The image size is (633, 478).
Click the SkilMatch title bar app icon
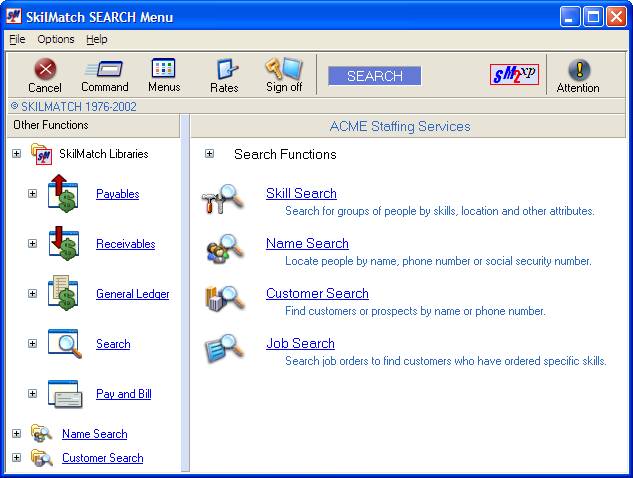pyautogui.click(x=13, y=17)
